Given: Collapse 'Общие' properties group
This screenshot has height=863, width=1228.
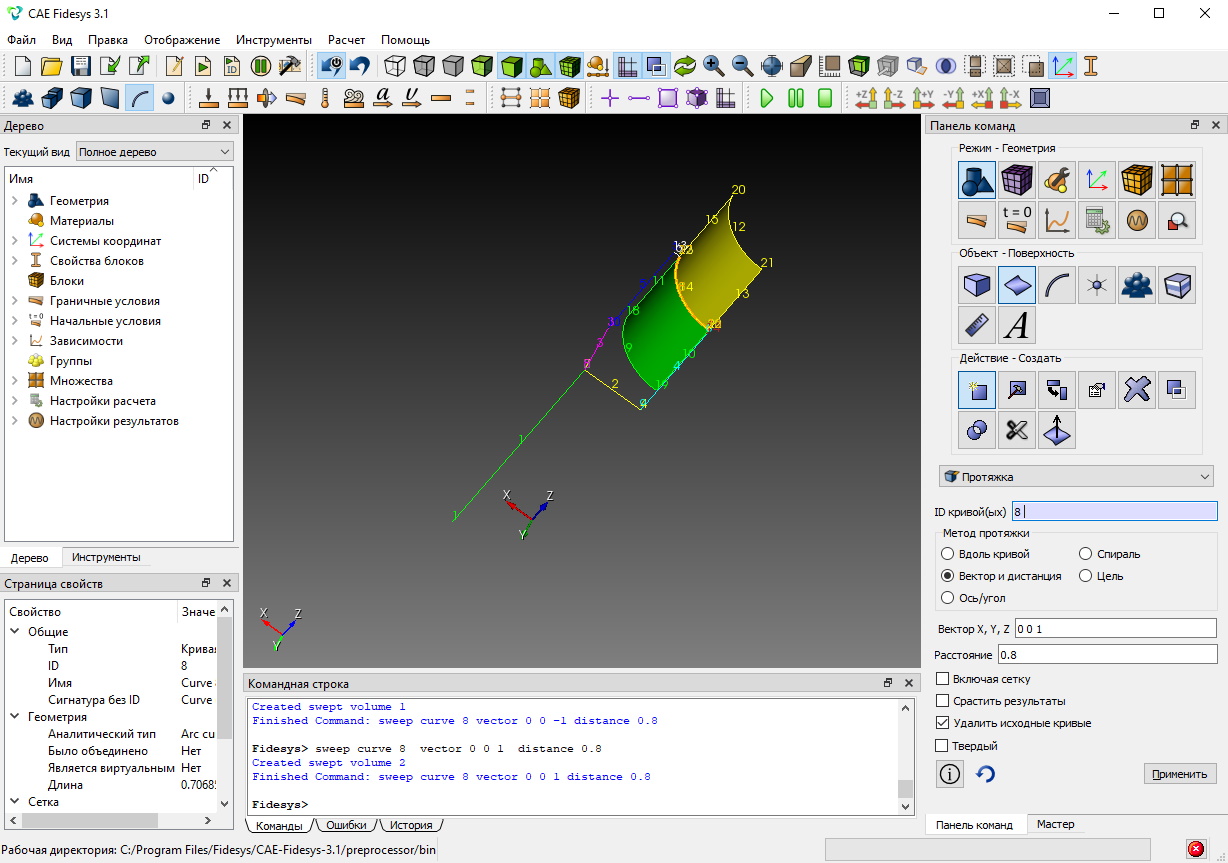Looking at the screenshot, I should point(15,632).
